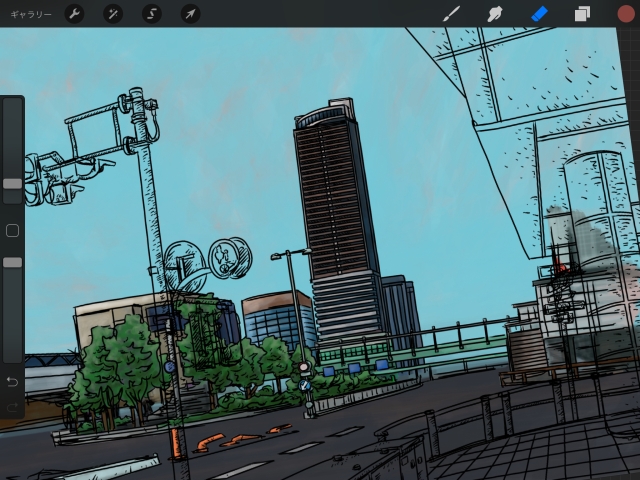This screenshot has height=480, width=640.
Task: Open the Adjustments magic wand menu
Action: click(113, 14)
